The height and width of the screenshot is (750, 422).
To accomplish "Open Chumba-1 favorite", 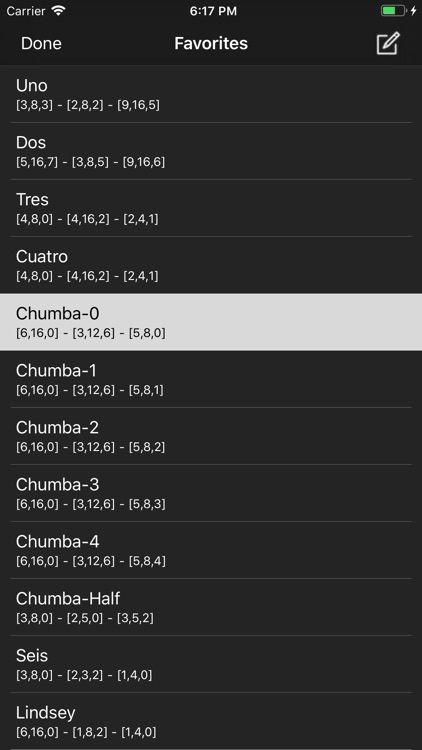I will click(x=211, y=379).
